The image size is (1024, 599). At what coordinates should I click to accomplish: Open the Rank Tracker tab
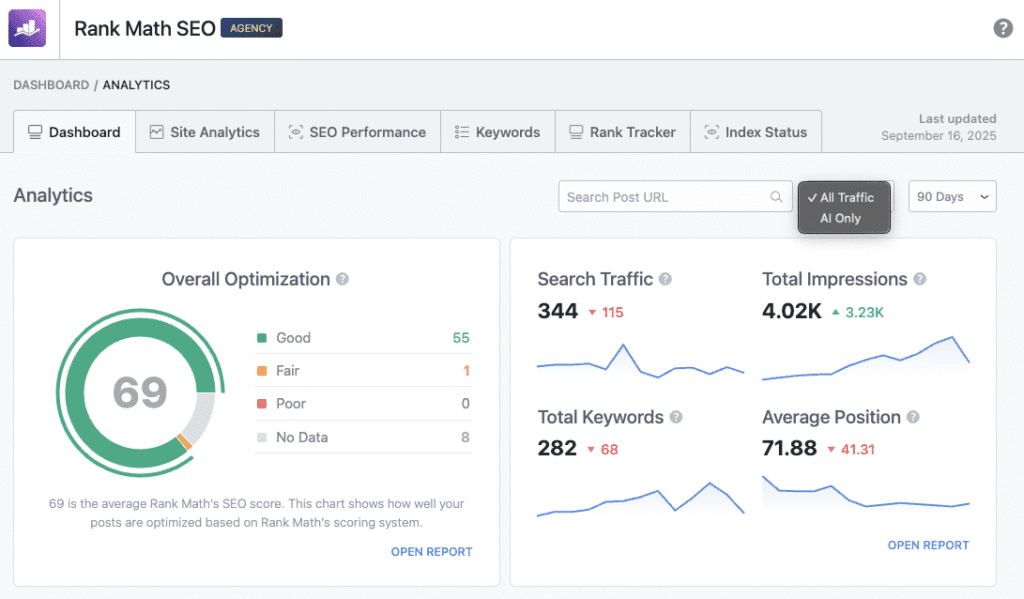tap(622, 132)
